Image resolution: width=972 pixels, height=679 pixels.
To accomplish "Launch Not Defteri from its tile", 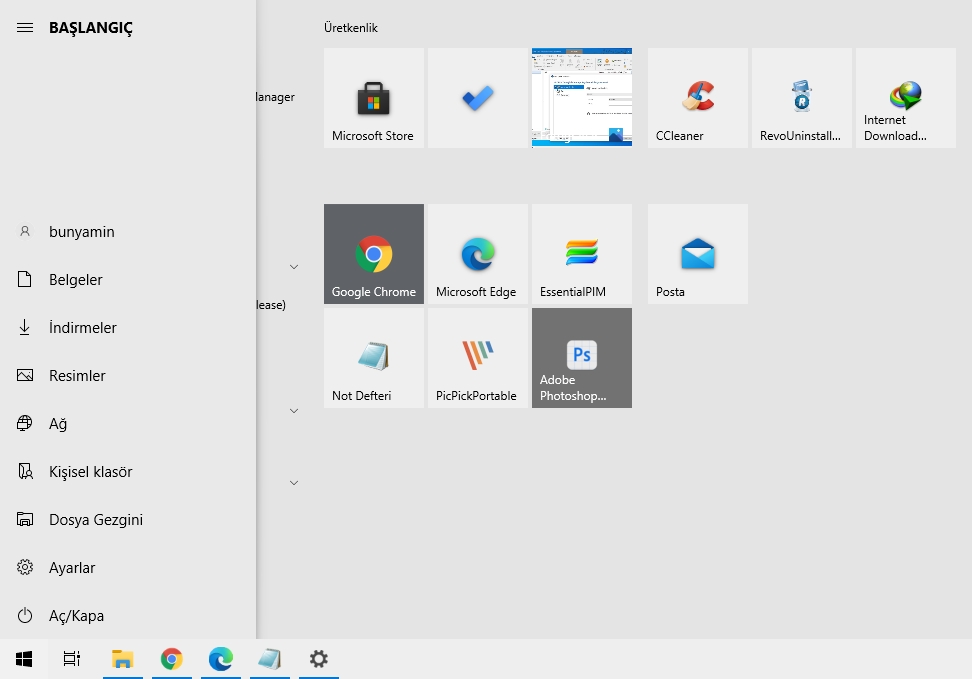I will (373, 358).
